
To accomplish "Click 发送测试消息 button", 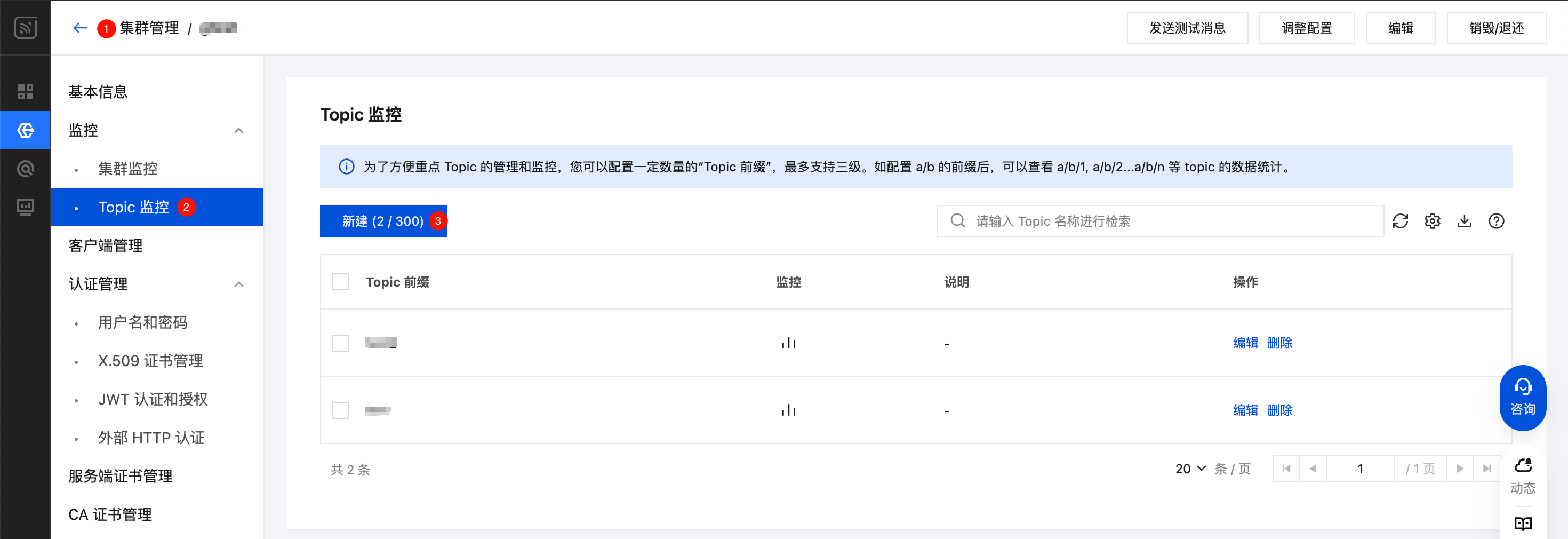I will coord(1187,28).
